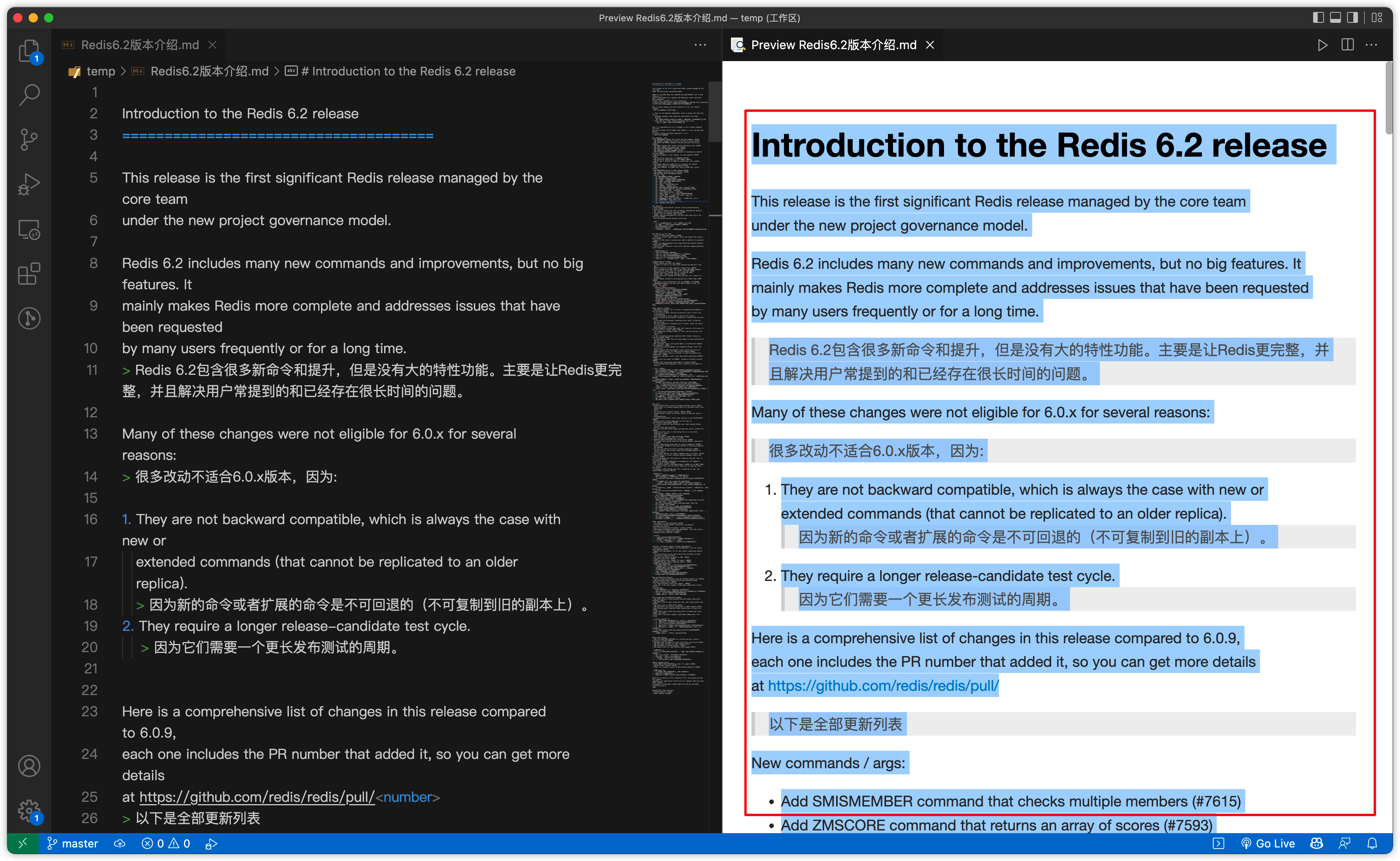Open the Extensions view
Screen dimensions: 1400x861
click(29, 274)
